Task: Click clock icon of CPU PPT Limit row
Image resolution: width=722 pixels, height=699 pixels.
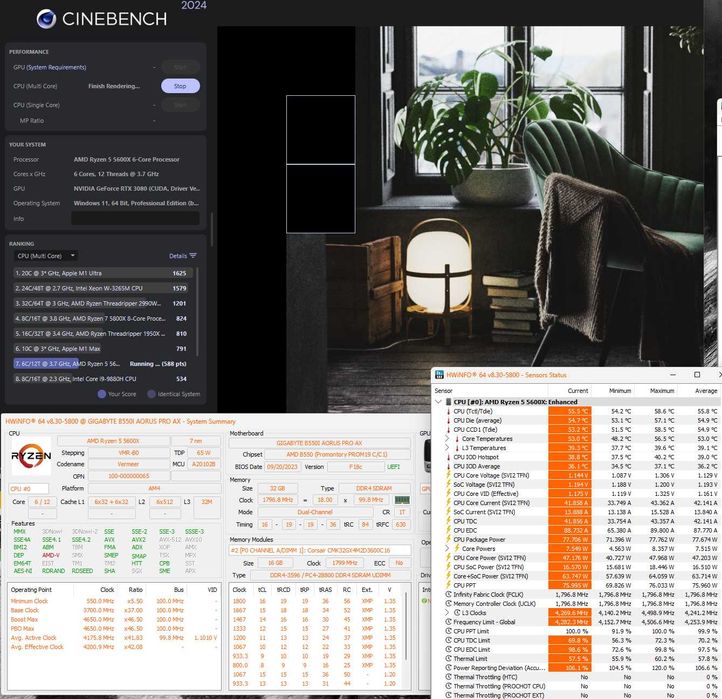Action: click(x=448, y=631)
